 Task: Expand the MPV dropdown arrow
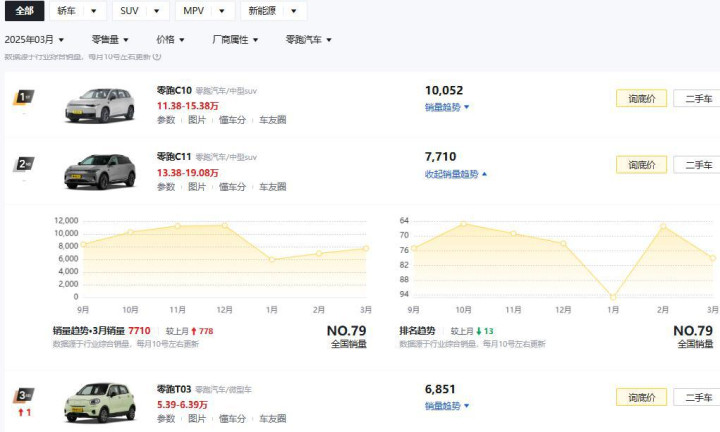pos(222,11)
